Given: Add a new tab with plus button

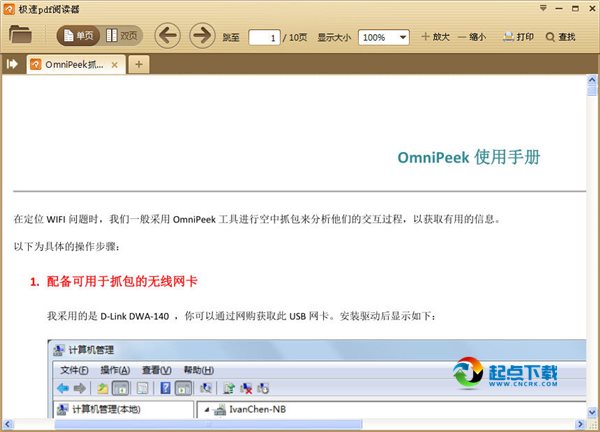Looking at the screenshot, I should click(139, 64).
